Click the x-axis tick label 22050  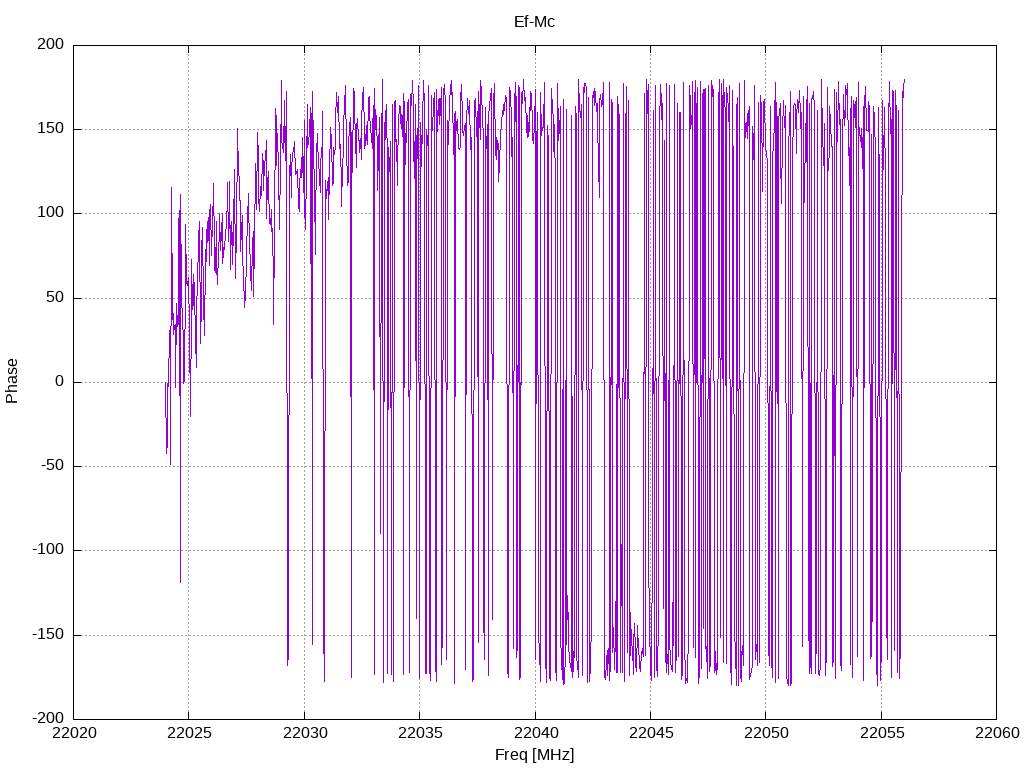(x=766, y=733)
